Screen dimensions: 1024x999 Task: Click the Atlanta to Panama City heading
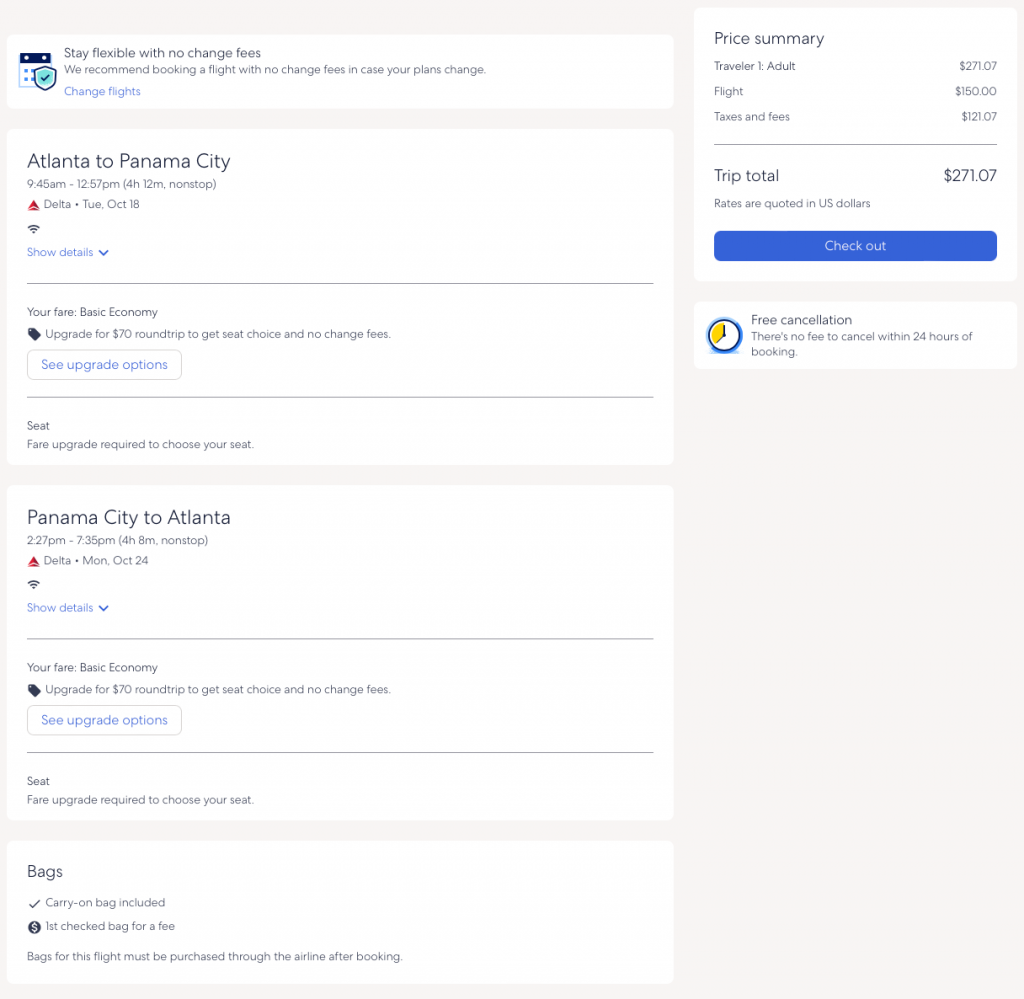click(x=129, y=161)
